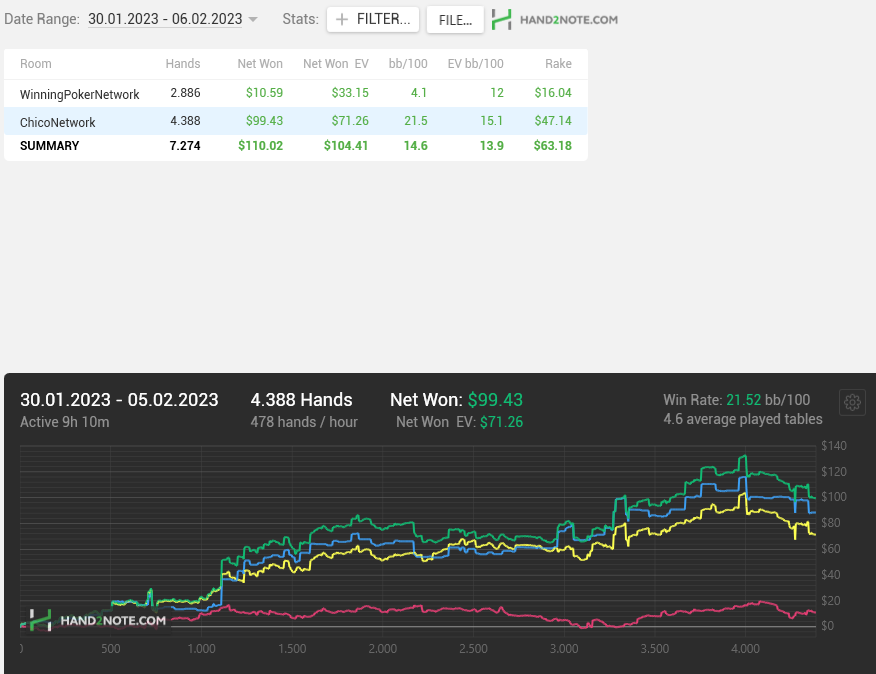This screenshot has width=876, height=674.
Task: Click ChicoNetwork hands value 4.388 in table
Action: pyautogui.click(x=185, y=121)
